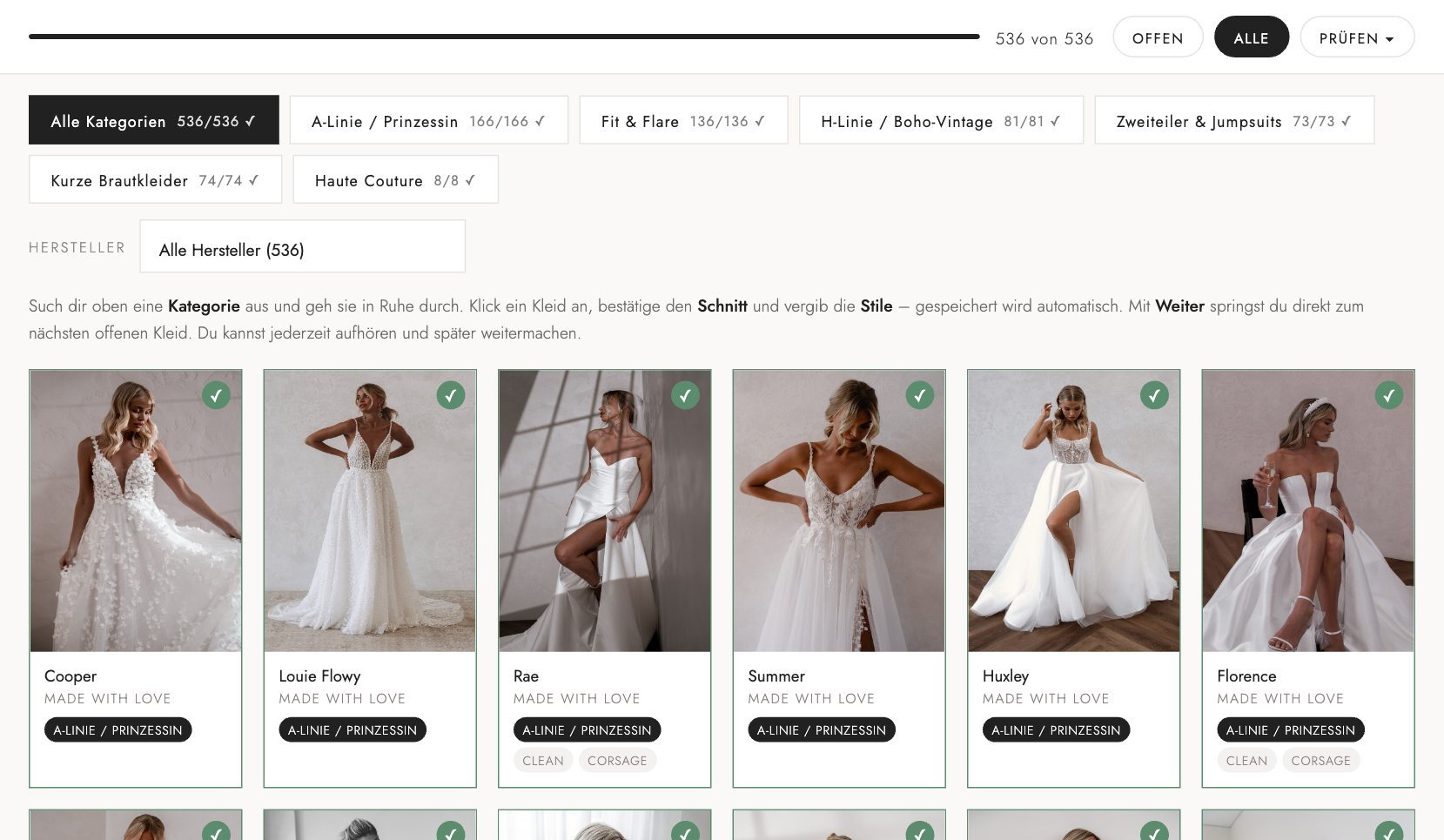The image size is (1444, 840).
Task: Click the CORSAGE style tag on Florence
Action: coord(1320,760)
